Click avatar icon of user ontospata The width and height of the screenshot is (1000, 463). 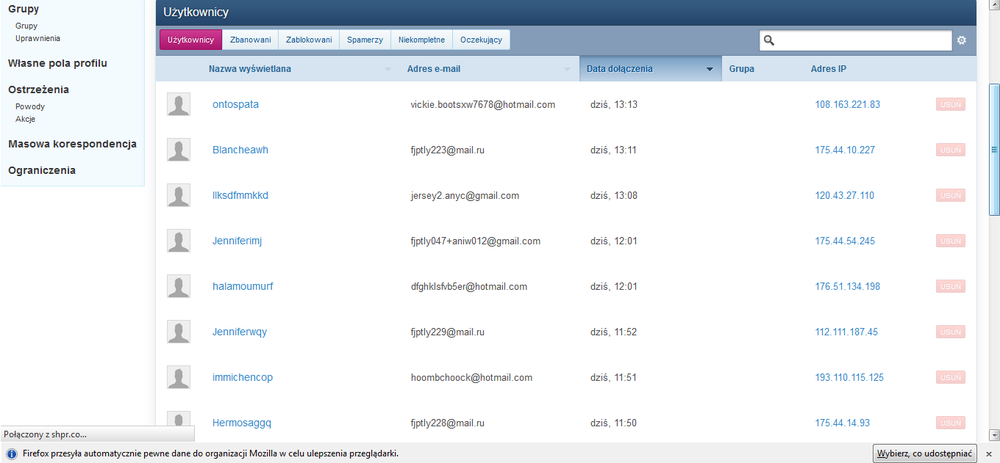pyautogui.click(x=179, y=104)
